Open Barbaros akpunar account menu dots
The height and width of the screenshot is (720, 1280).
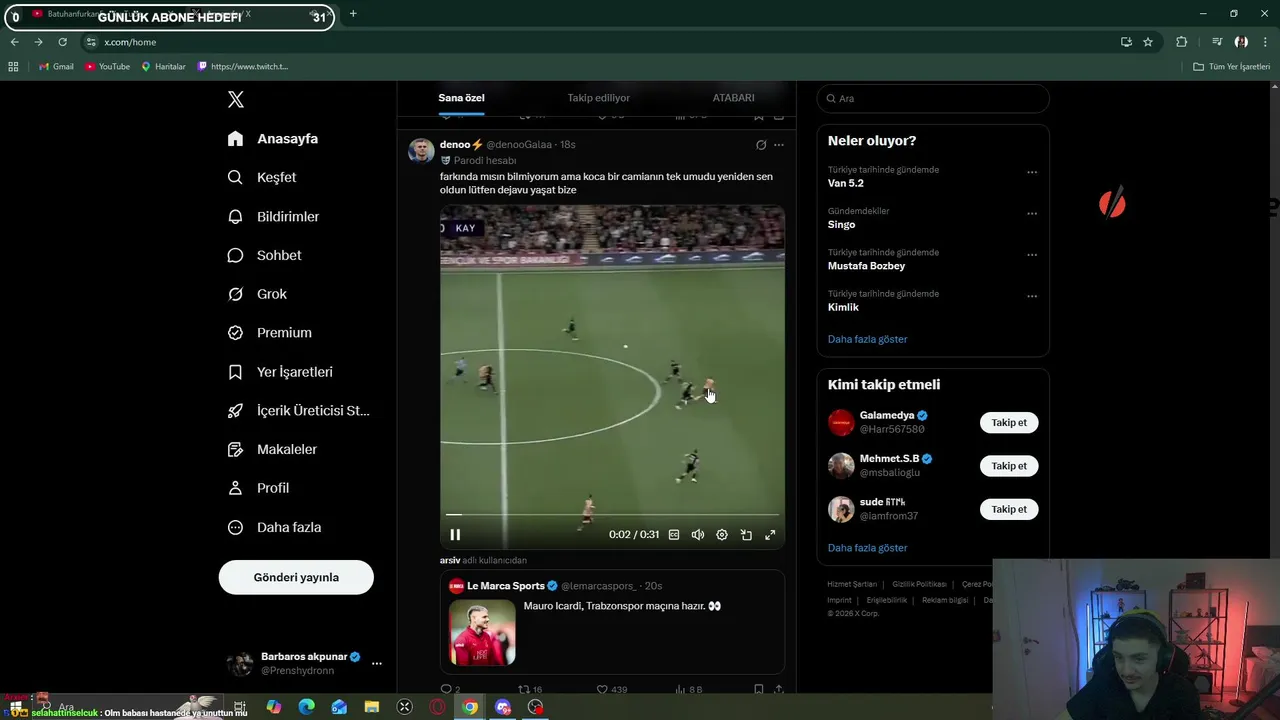click(x=377, y=663)
